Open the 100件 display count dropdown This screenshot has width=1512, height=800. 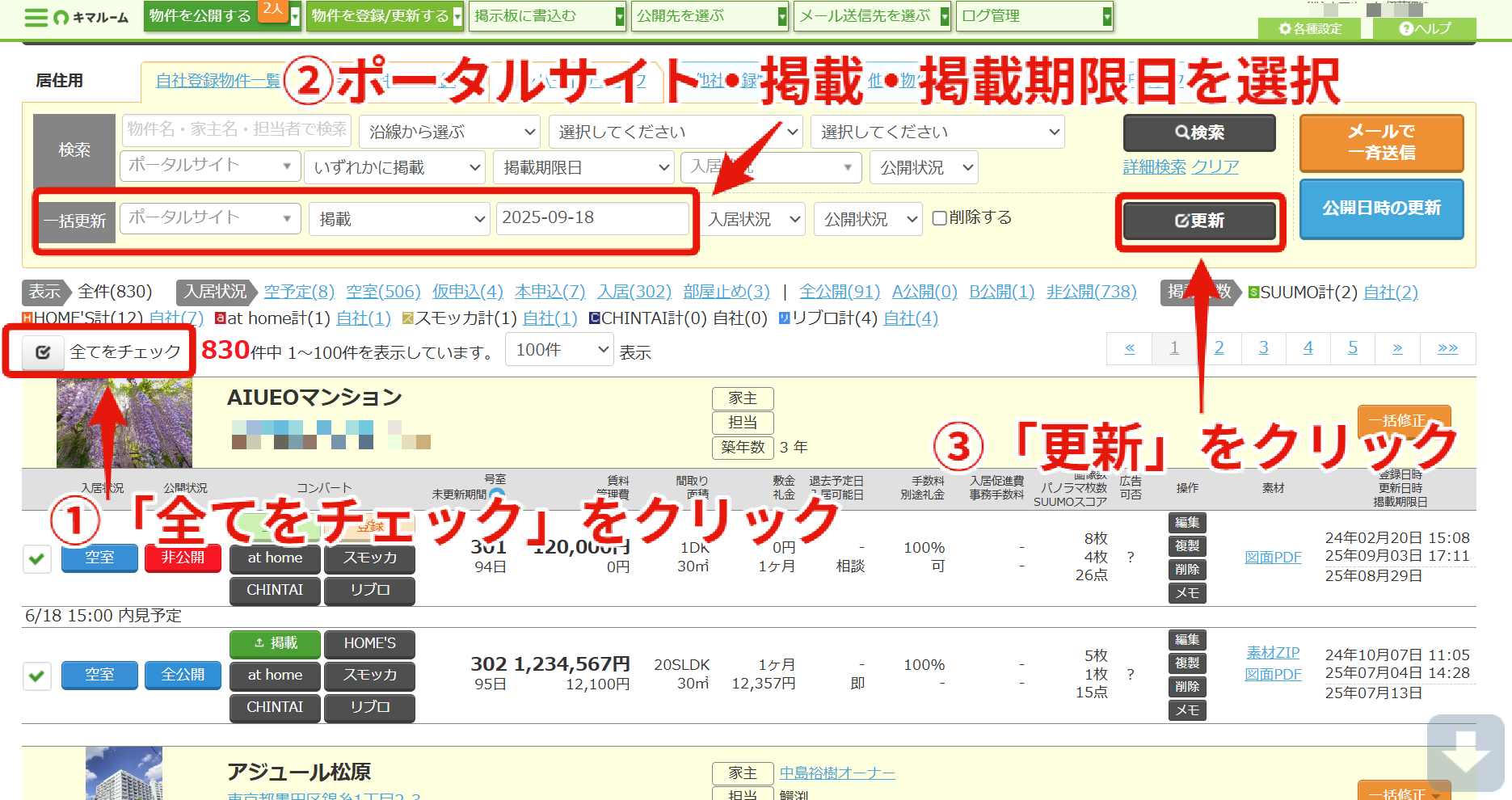(x=559, y=350)
